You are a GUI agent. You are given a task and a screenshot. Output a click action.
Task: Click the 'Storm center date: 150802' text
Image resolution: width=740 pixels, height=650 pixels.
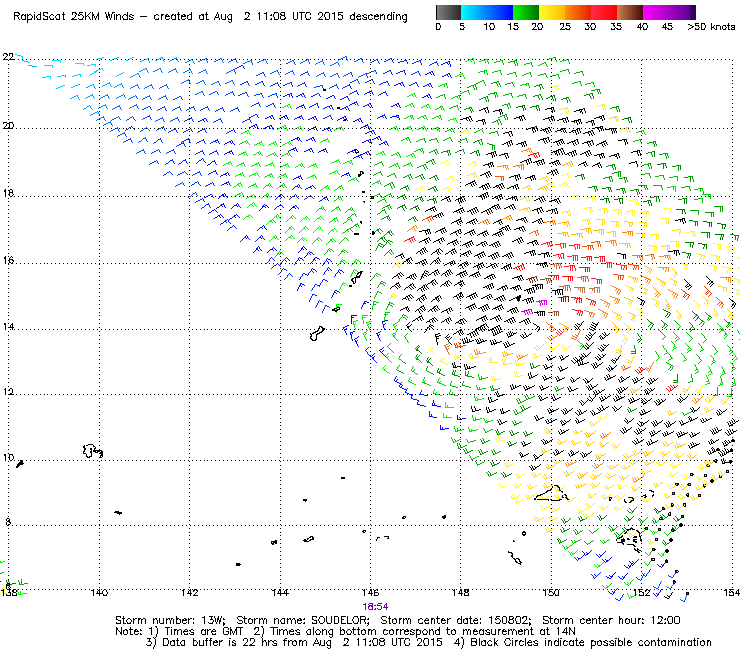[x=456, y=620]
